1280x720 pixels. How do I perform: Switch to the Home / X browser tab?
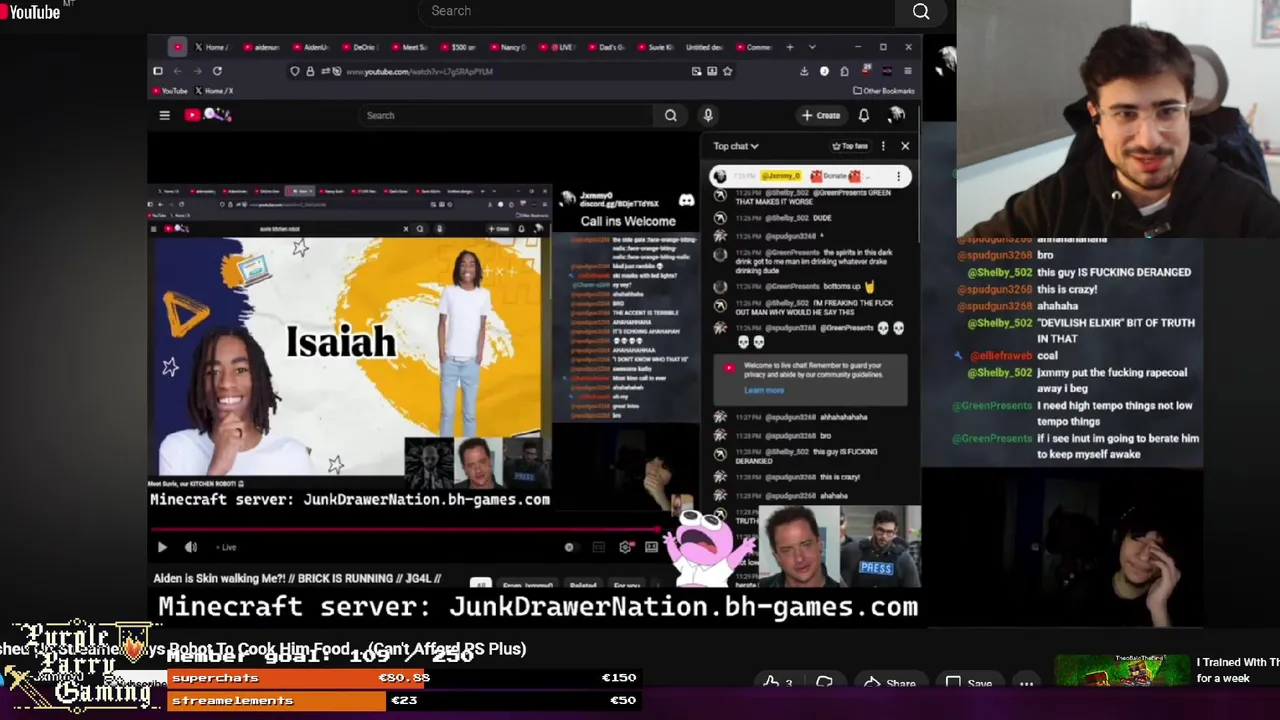click(x=211, y=47)
